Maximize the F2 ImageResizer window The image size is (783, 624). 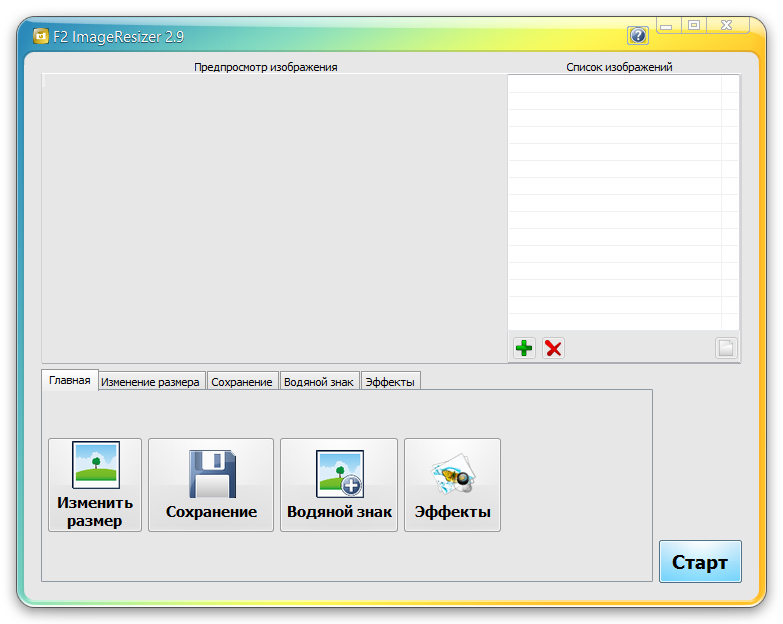point(693,26)
